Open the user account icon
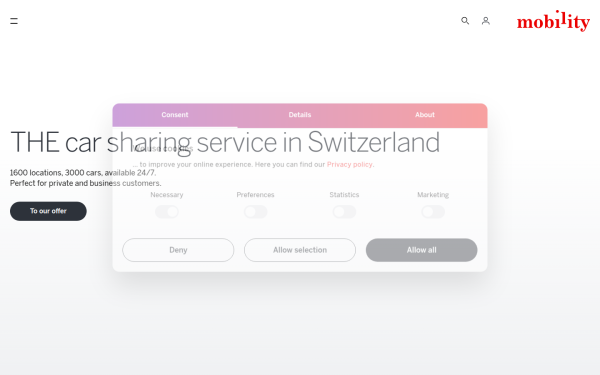The height and width of the screenshot is (375, 600). pyautogui.click(x=486, y=21)
